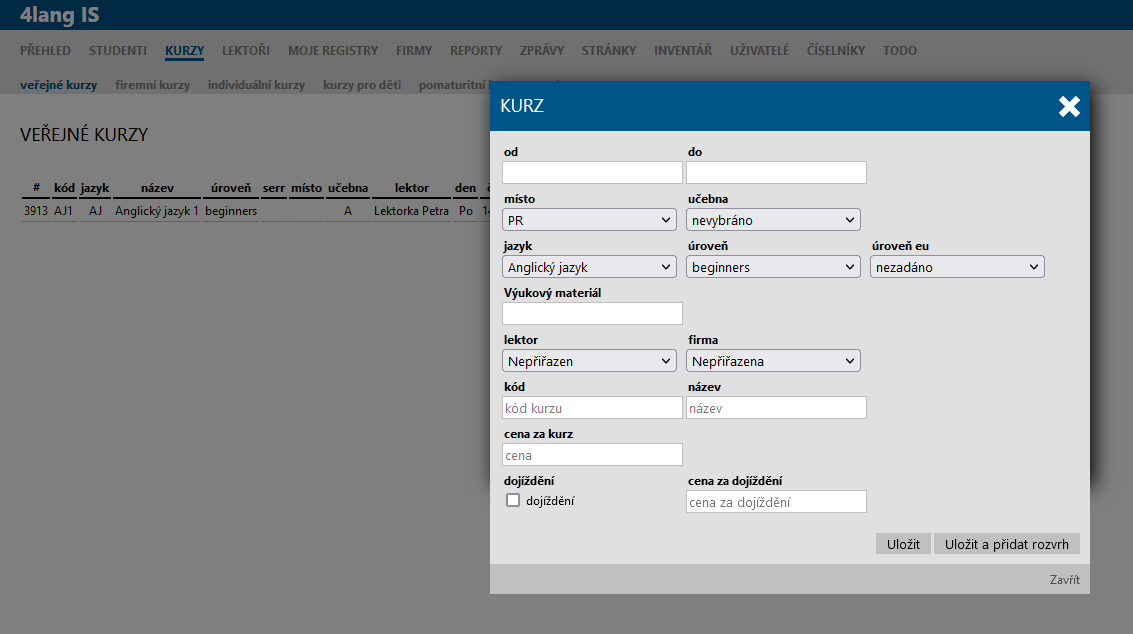Click the Výukový materiál field
1133x634 pixels.
[x=592, y=314]
